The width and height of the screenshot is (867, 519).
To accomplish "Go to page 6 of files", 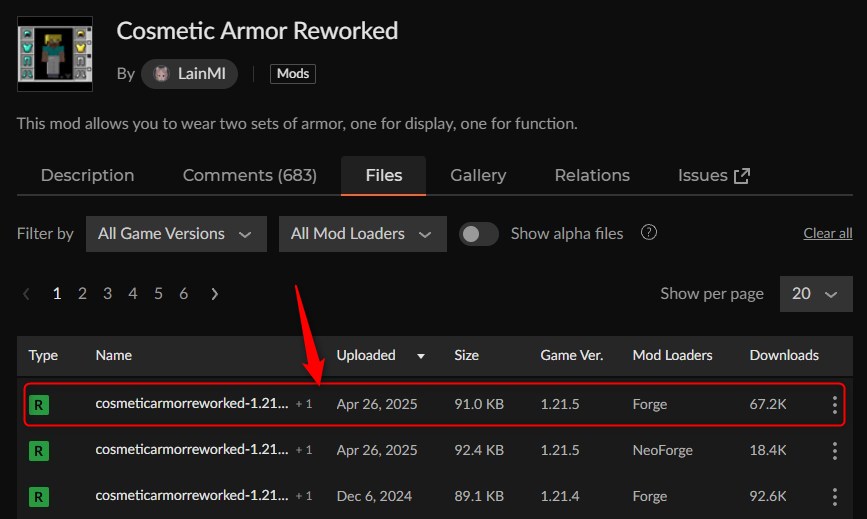I will click(x=184, y=293).
